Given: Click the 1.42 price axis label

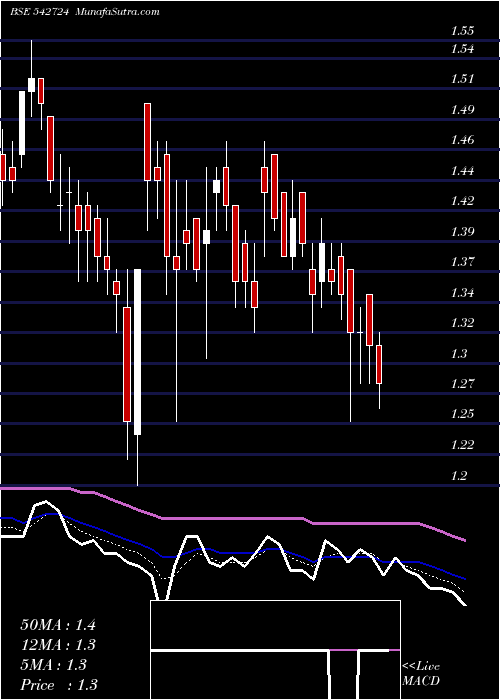Looking at the screenshot, I should (x=462, y=200).
